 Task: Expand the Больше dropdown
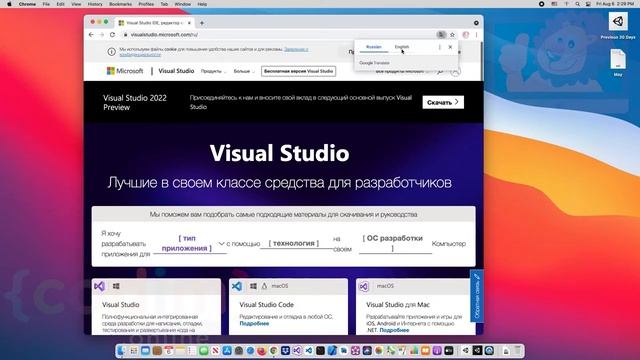[244, 71]
